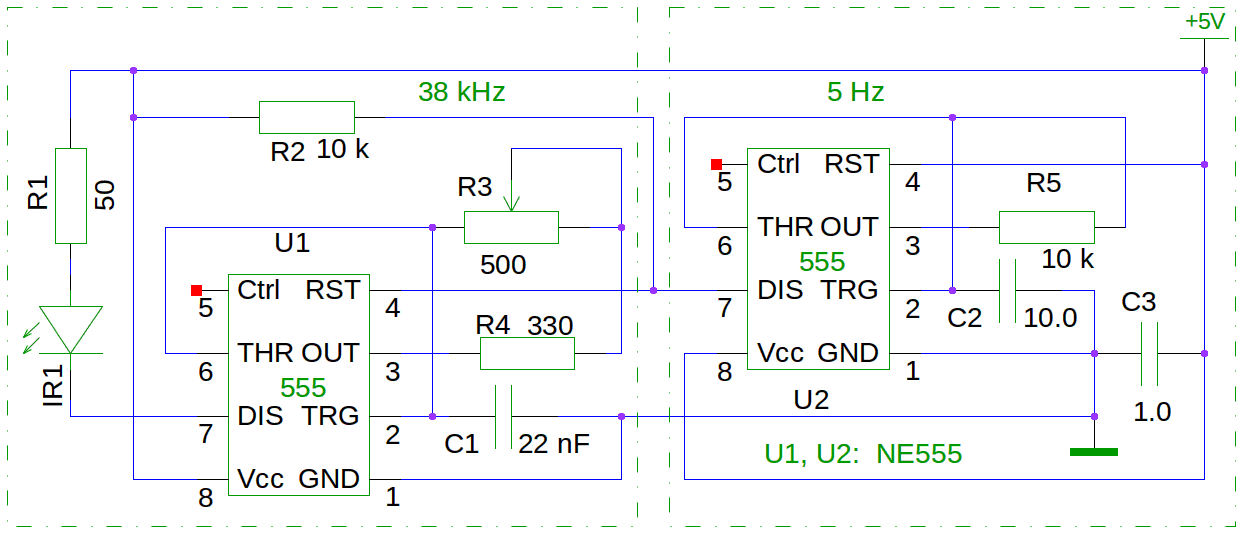
Task: Click the R3 potentiometer body
Action: point(511,228)
